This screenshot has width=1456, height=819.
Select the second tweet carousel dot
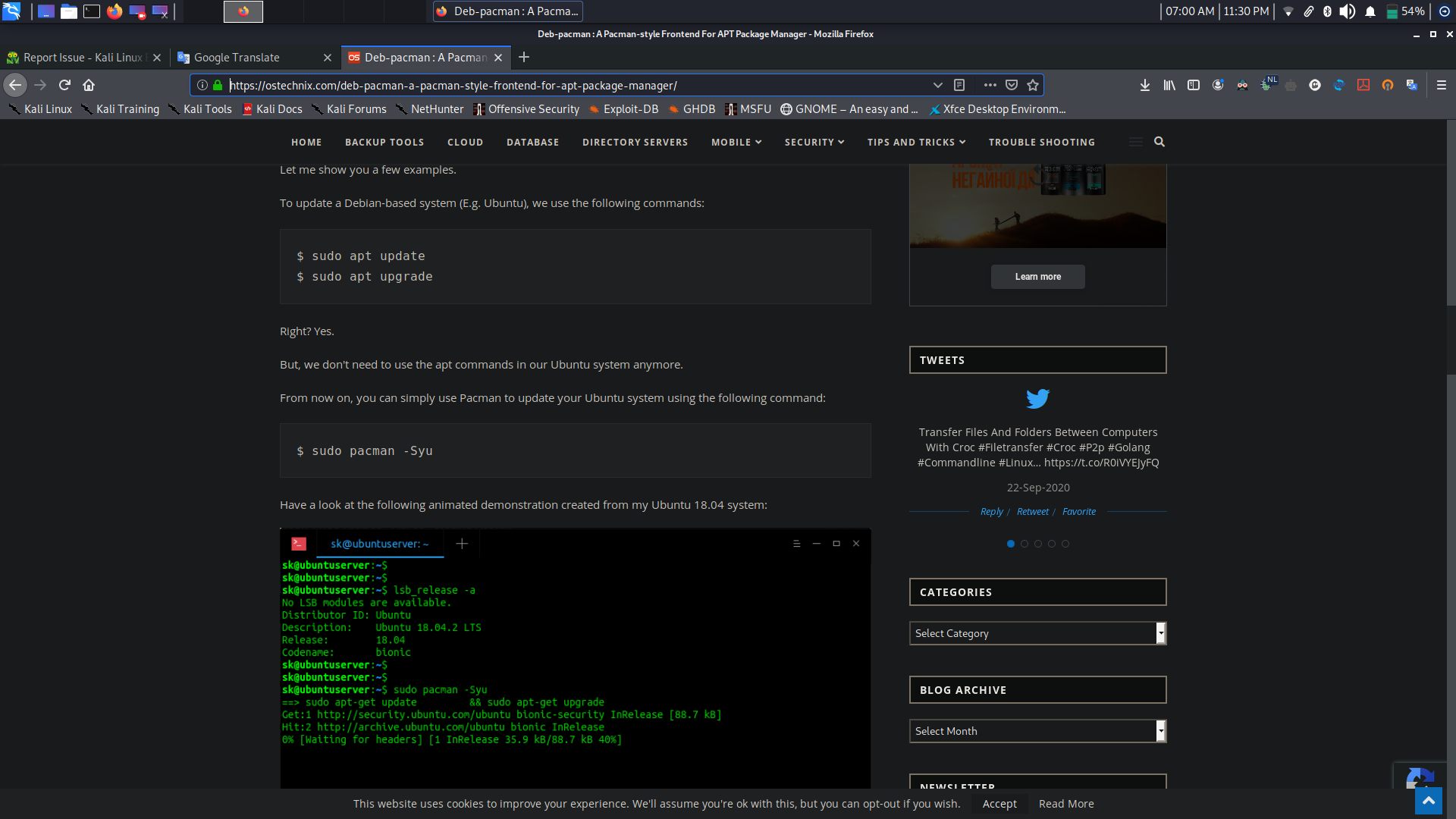[x=1025, y=544]
